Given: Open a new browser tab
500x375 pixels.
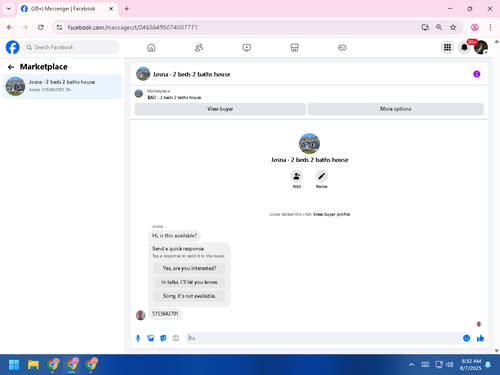Looking at the screenshot, I should click(127, 9).
